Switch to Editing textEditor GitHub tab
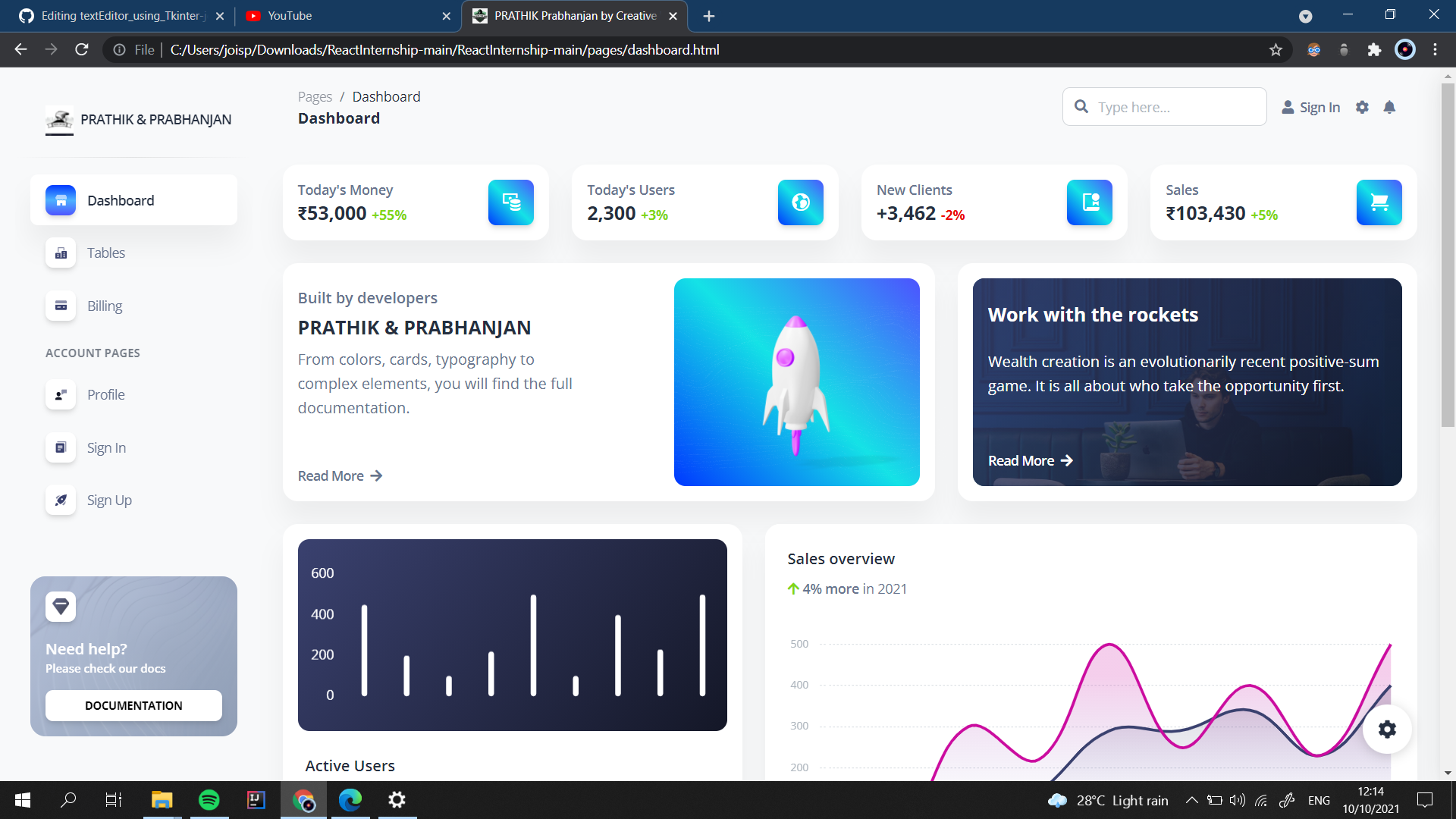Viewport: 1456px width, 819px height. [x=121, y=16]
